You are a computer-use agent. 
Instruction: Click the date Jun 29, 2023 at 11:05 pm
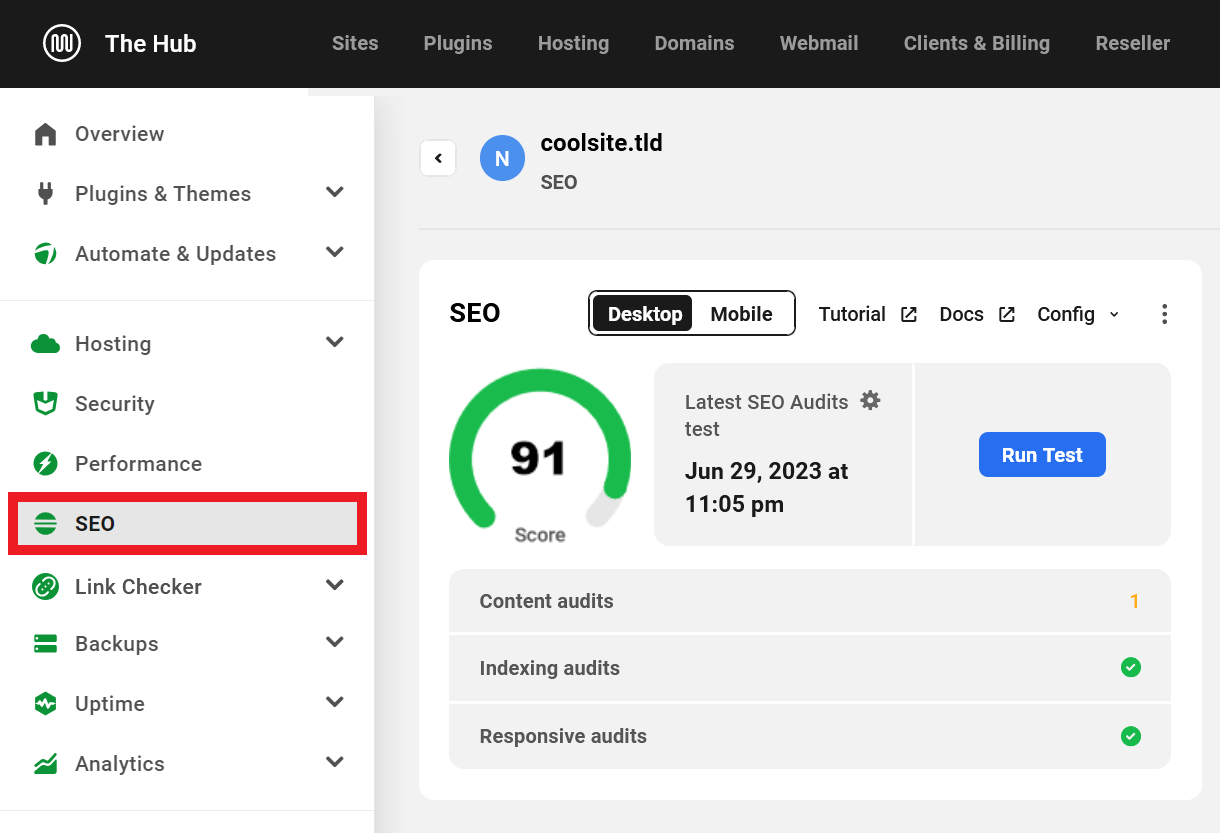tap(766, 488)
